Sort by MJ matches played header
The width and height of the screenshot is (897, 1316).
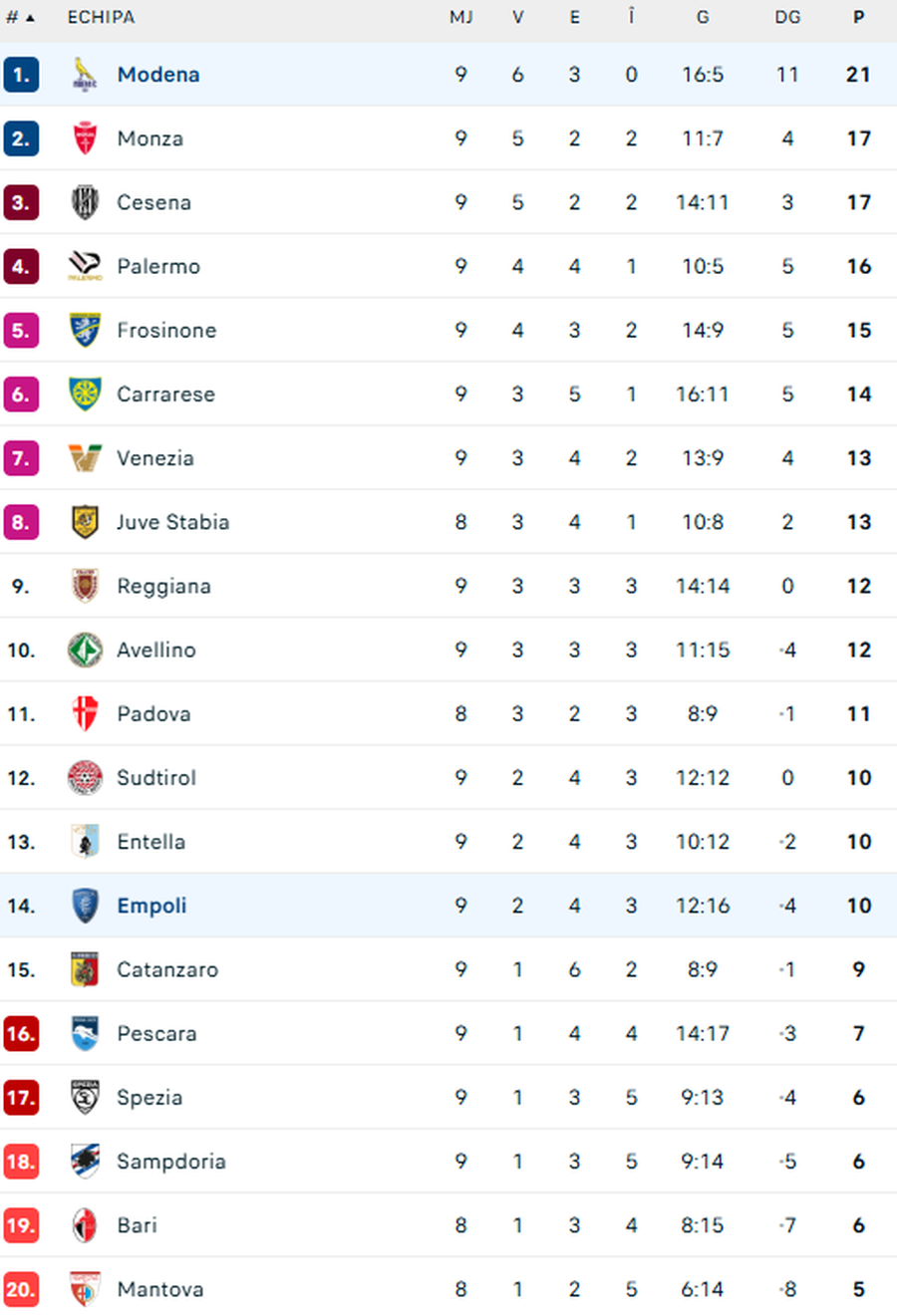460,18
